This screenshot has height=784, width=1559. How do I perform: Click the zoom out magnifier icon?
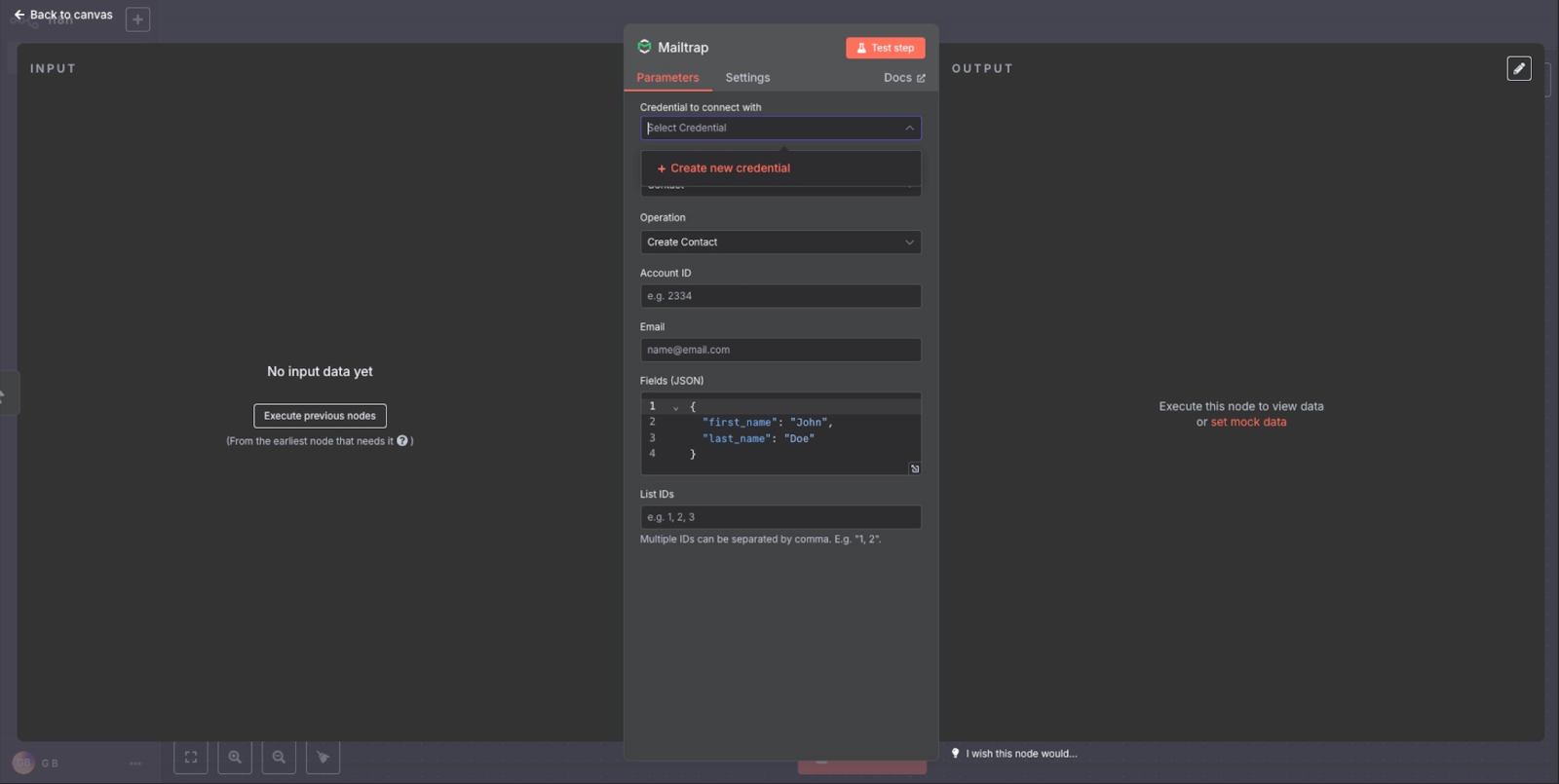tap(279, 757)
